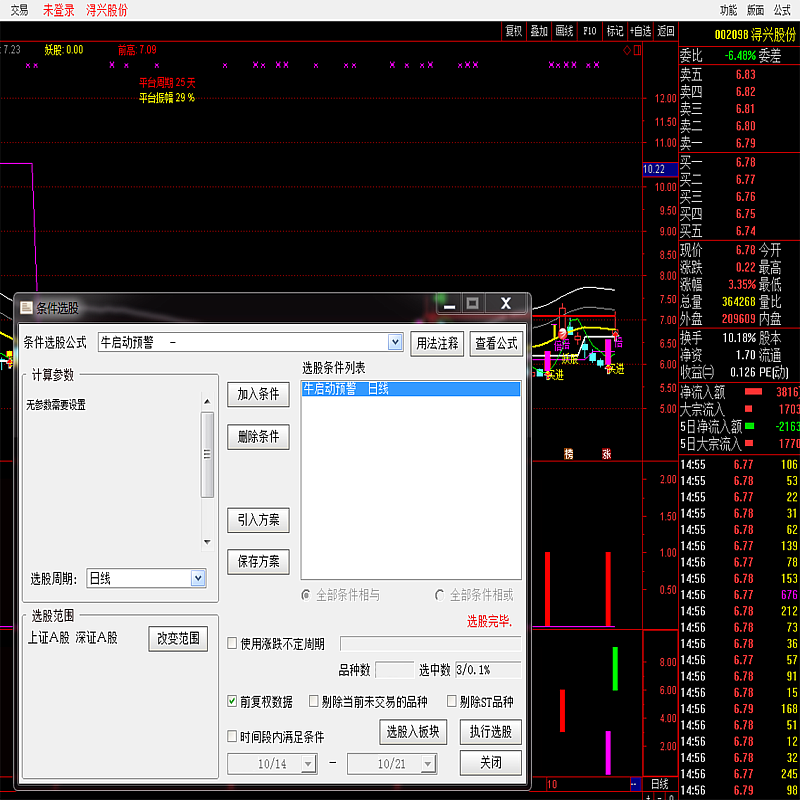800x800 pixels.
Task: Open the 叠加 overlay tool
Action: [539, 31]
